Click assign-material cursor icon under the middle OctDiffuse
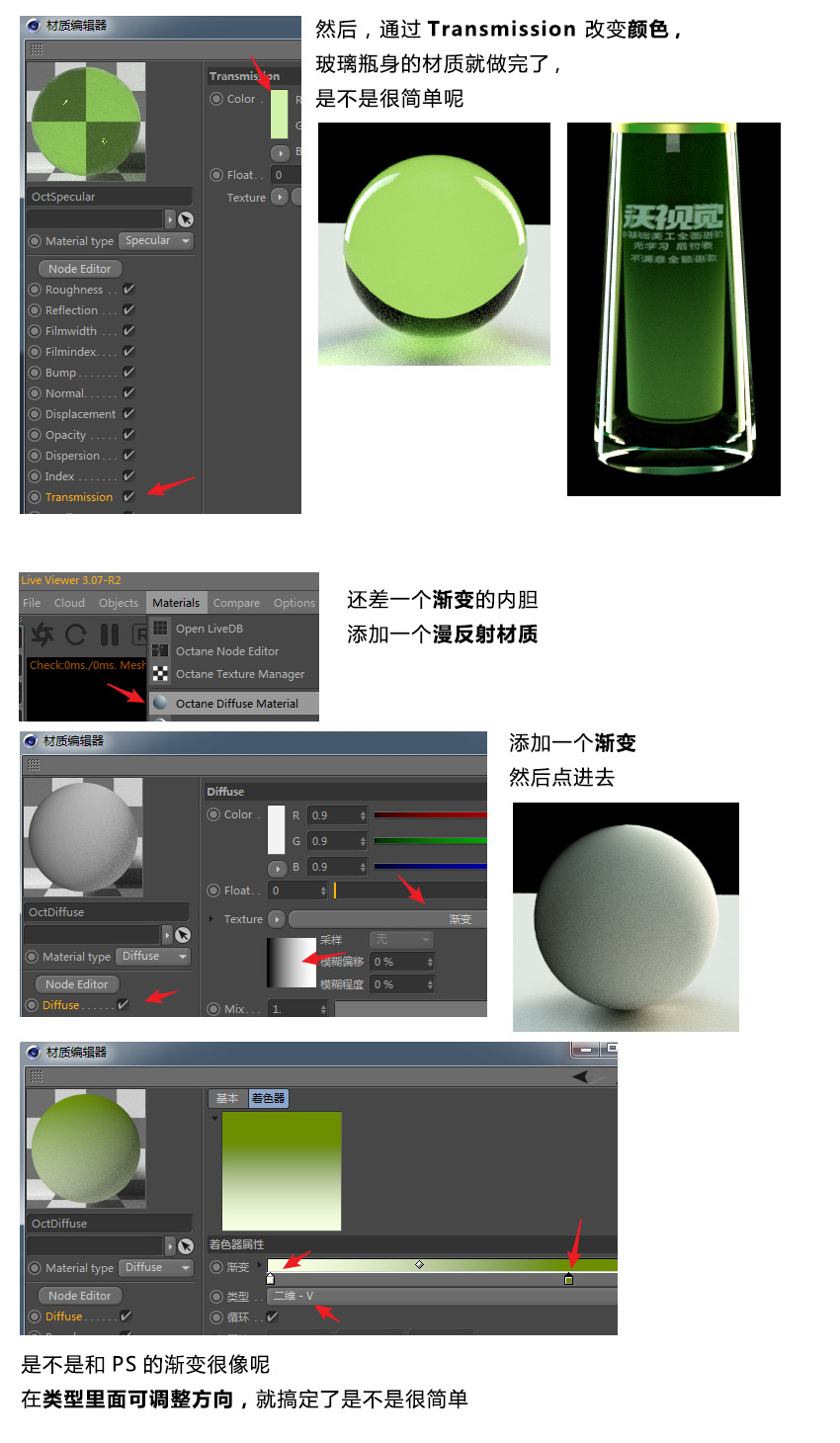 183,935
